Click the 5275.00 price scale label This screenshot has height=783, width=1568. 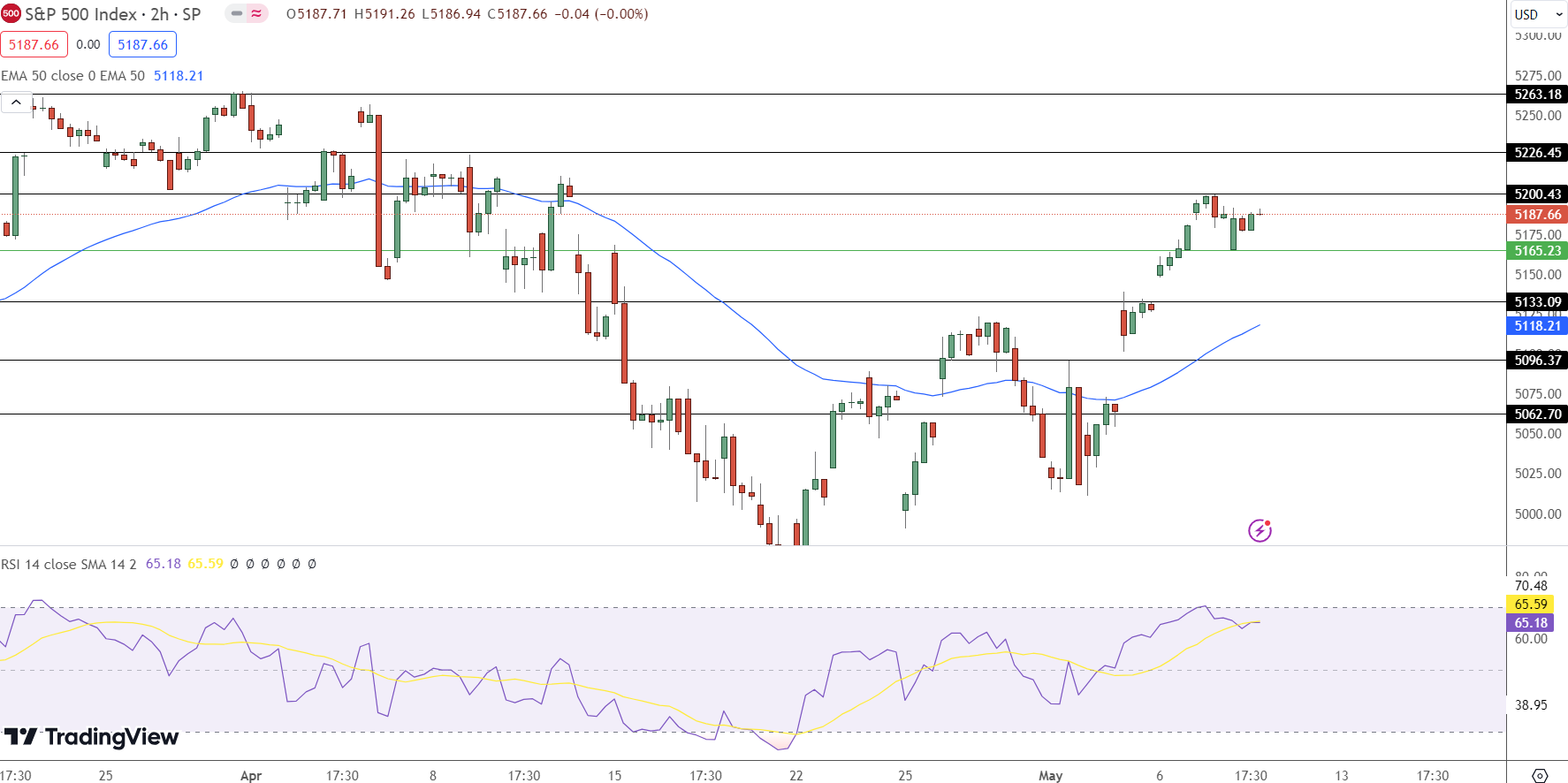pos(1538,76)
